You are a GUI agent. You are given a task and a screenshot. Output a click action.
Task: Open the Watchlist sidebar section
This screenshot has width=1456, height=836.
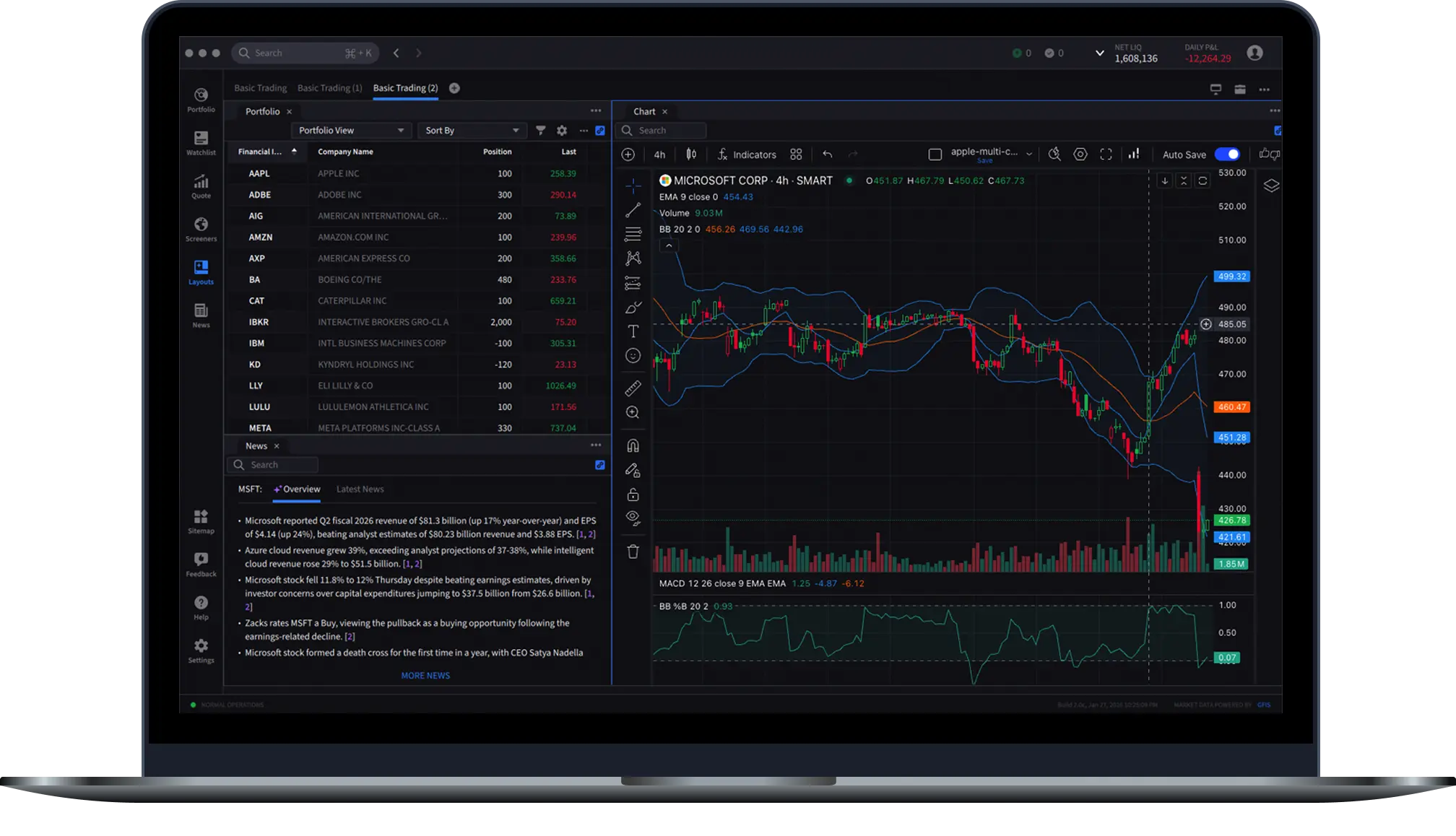(x=201, y=143)
